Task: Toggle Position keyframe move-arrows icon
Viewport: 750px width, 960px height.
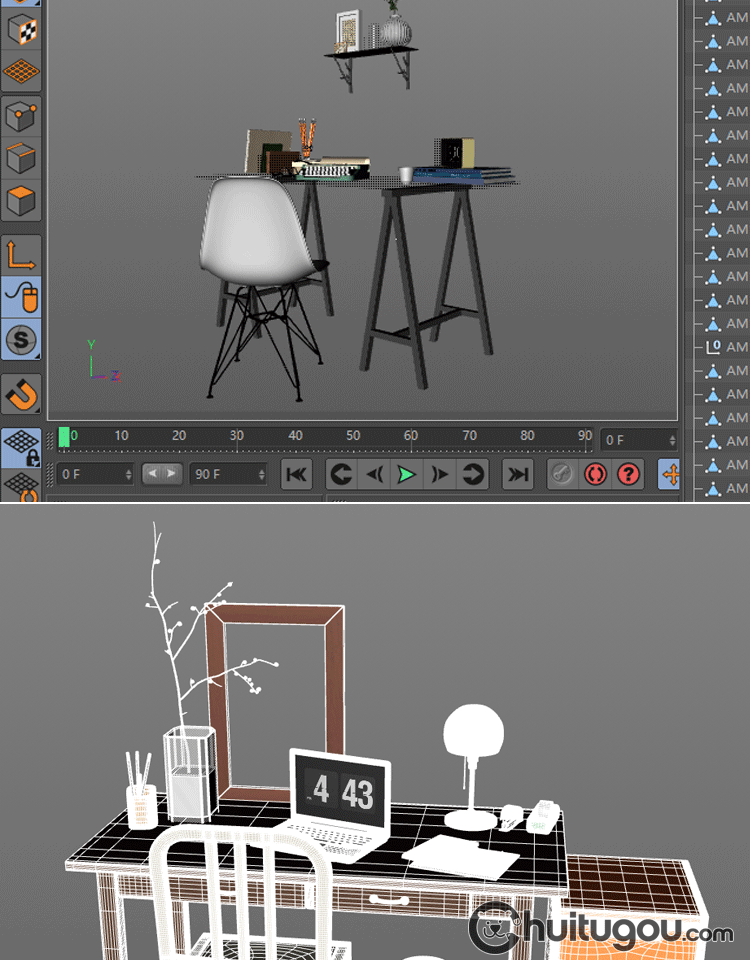Action: (x=670, y=474)
